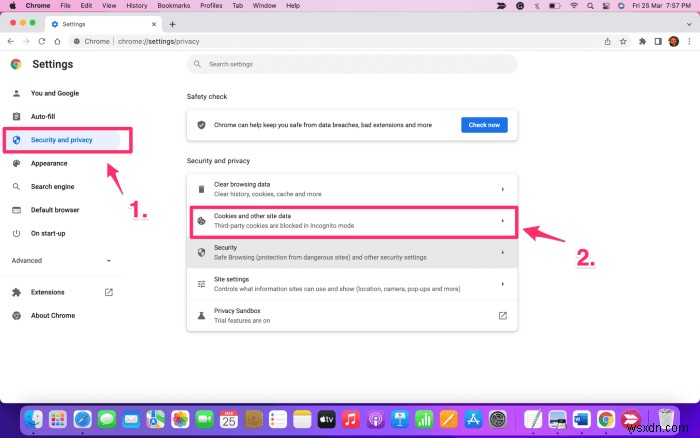Click the trash icon beside Clear browsing data
The image size is (700, 438).
[x=201, y=189]
